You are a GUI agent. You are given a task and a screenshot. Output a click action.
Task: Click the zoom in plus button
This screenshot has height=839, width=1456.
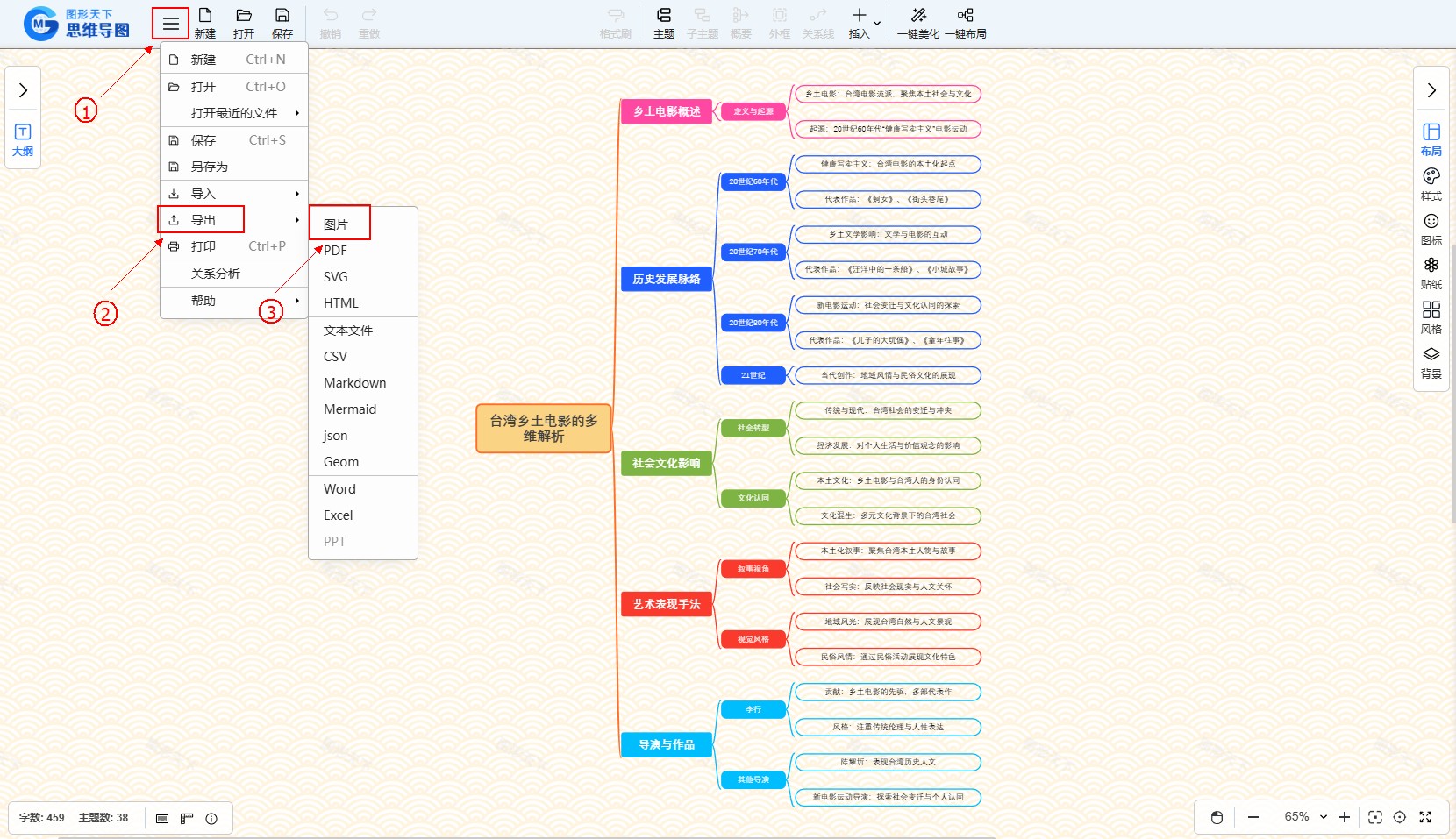click(x=1345, y=817)
